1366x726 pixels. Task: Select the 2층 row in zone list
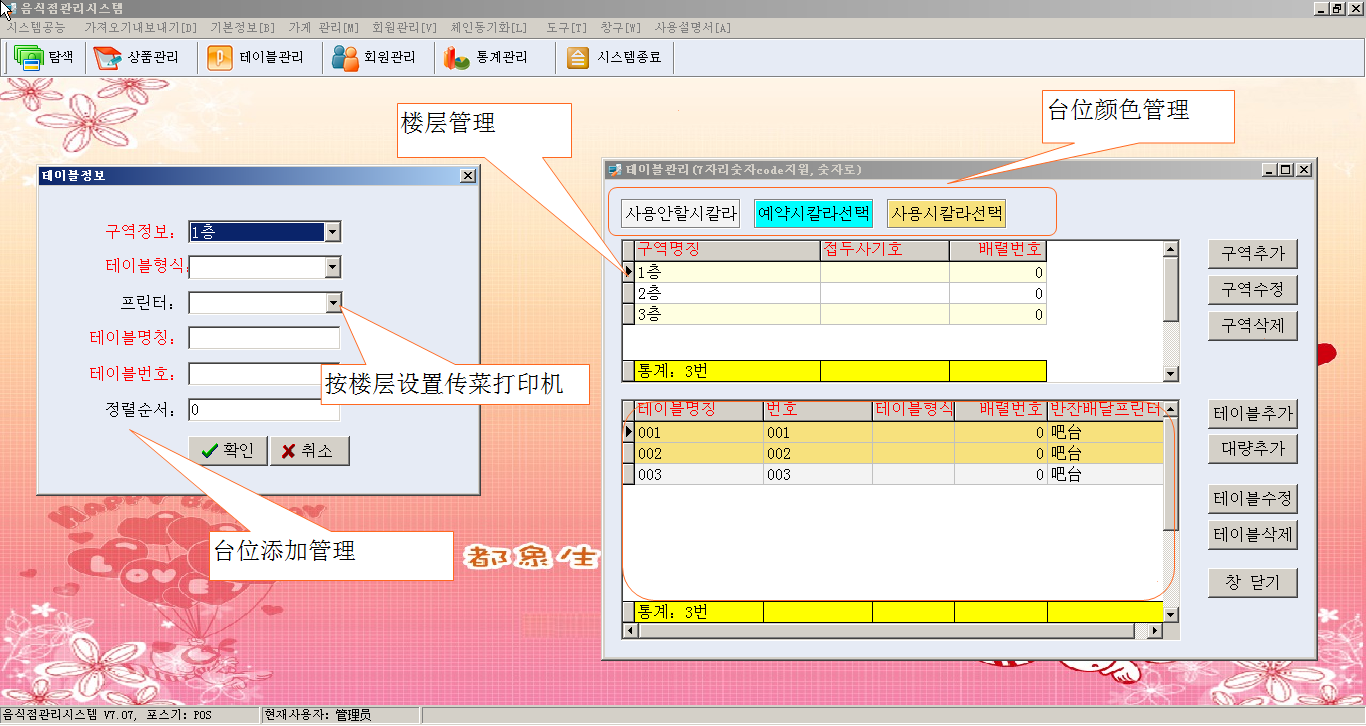726,293
